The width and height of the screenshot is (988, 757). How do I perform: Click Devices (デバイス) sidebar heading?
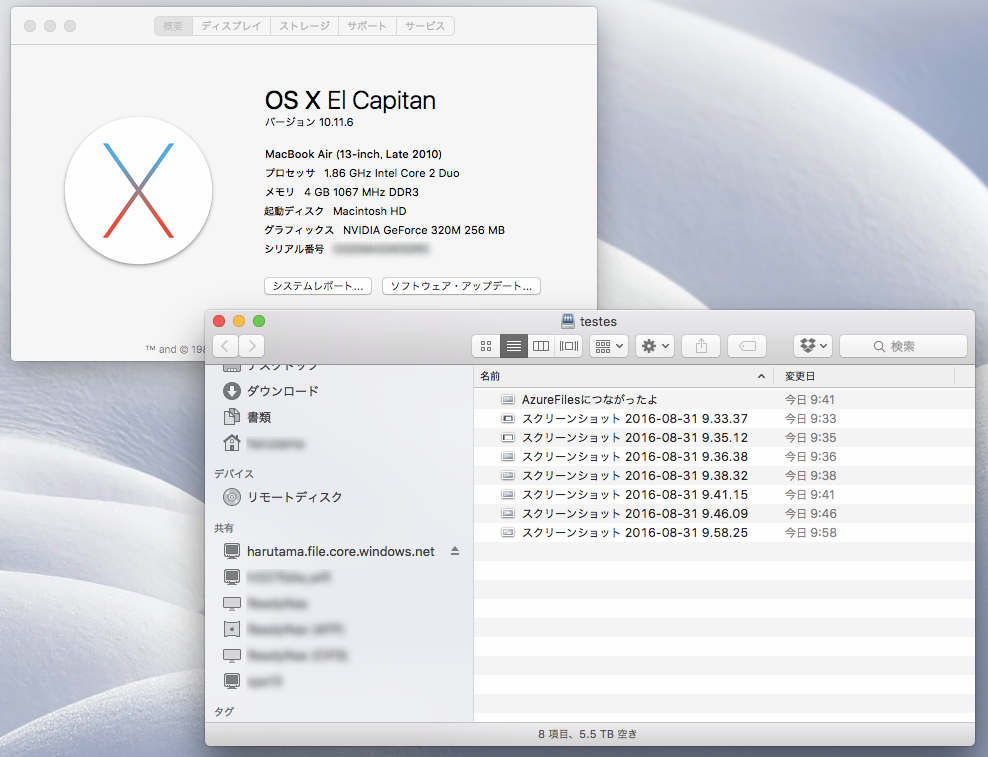234,474
